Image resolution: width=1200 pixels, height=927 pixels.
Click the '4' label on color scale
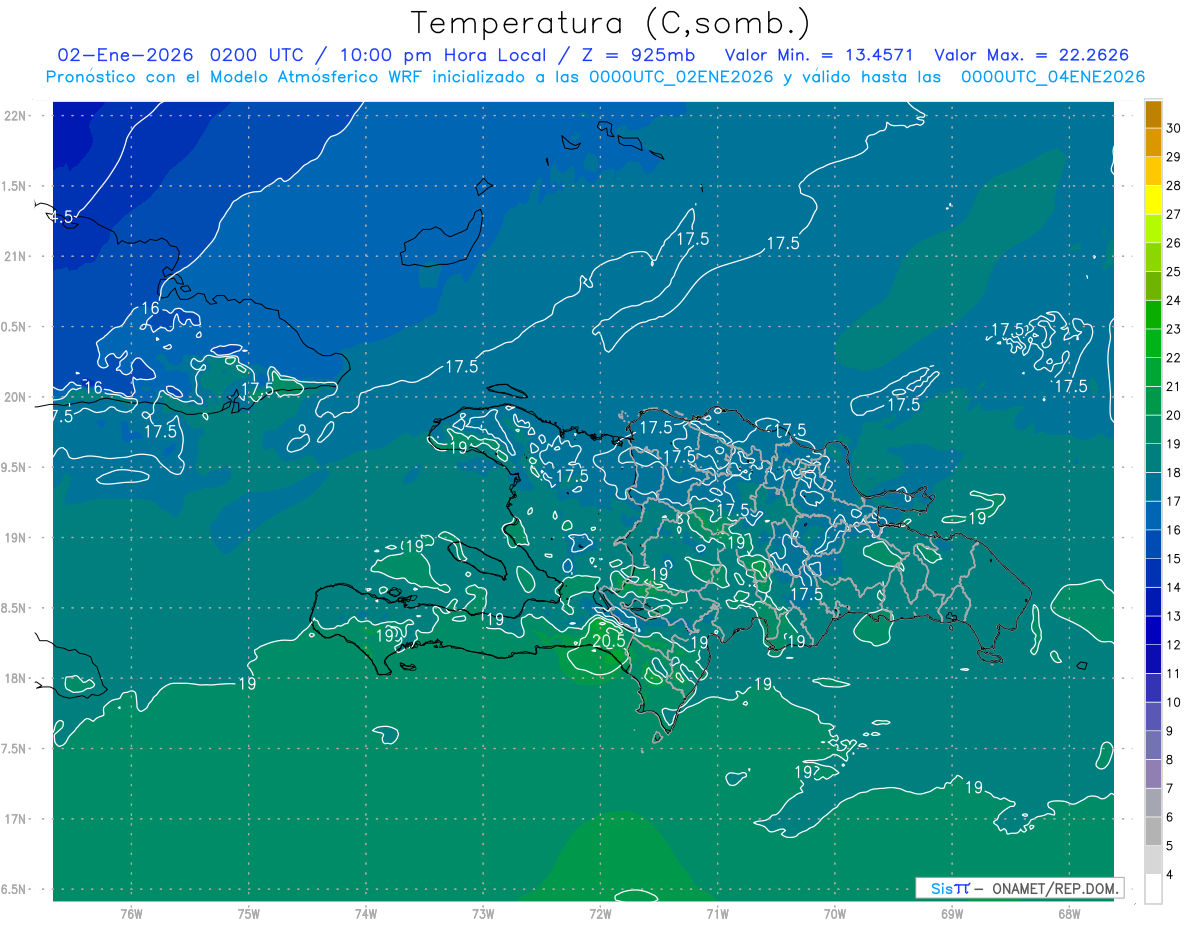(1169, 874)
